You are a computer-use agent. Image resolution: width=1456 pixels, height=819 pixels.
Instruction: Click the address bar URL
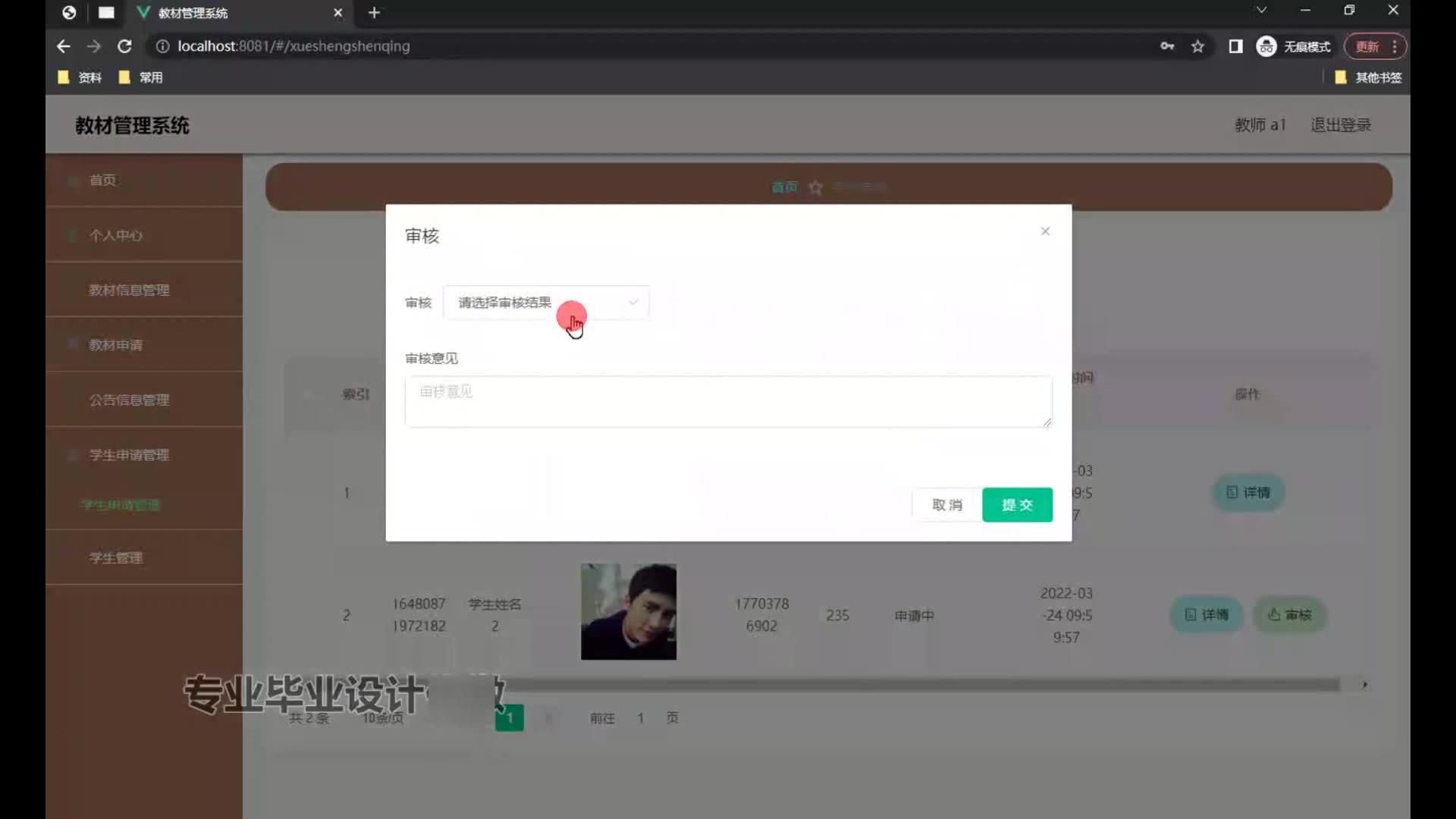[x=293, y=46]
